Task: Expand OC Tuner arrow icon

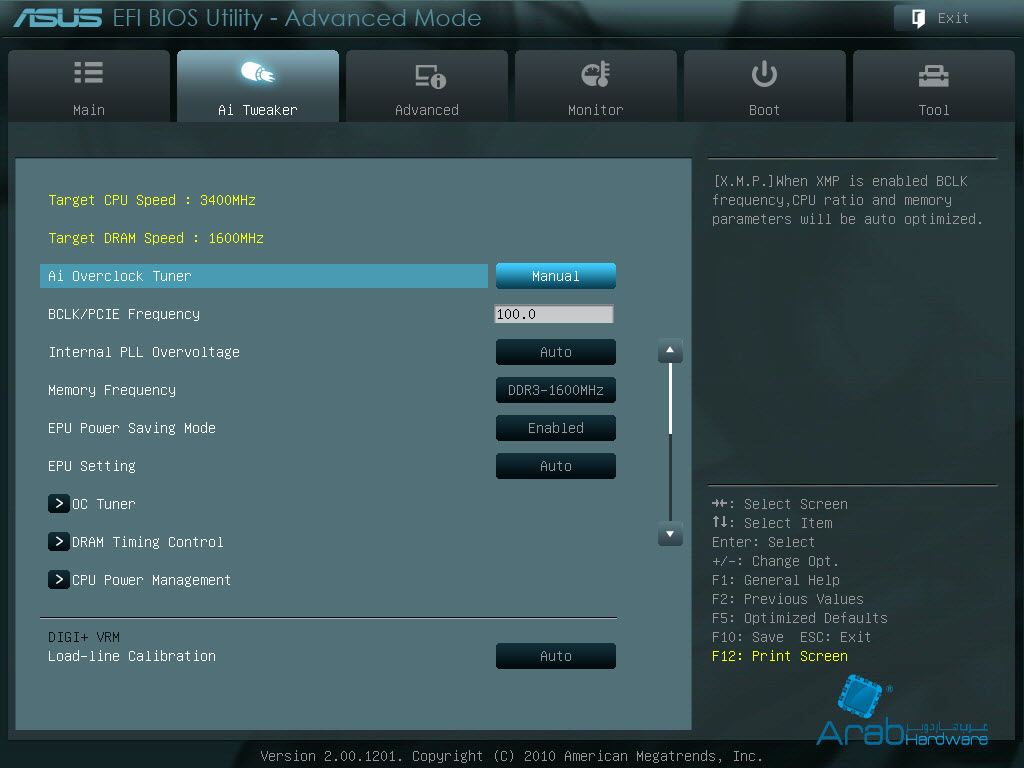Action: (x=59, y=504)
